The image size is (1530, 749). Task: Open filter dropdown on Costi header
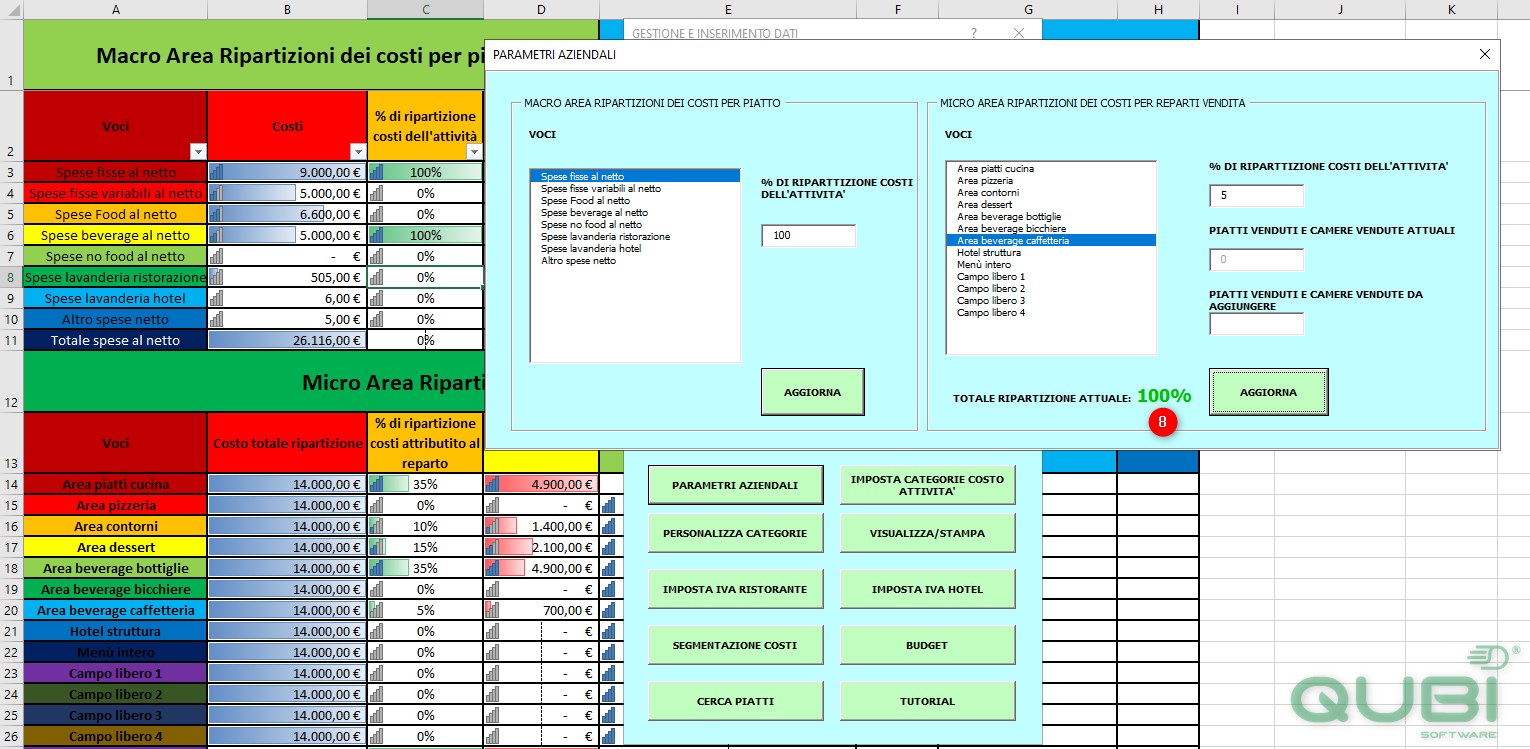(x=358, y=151)
